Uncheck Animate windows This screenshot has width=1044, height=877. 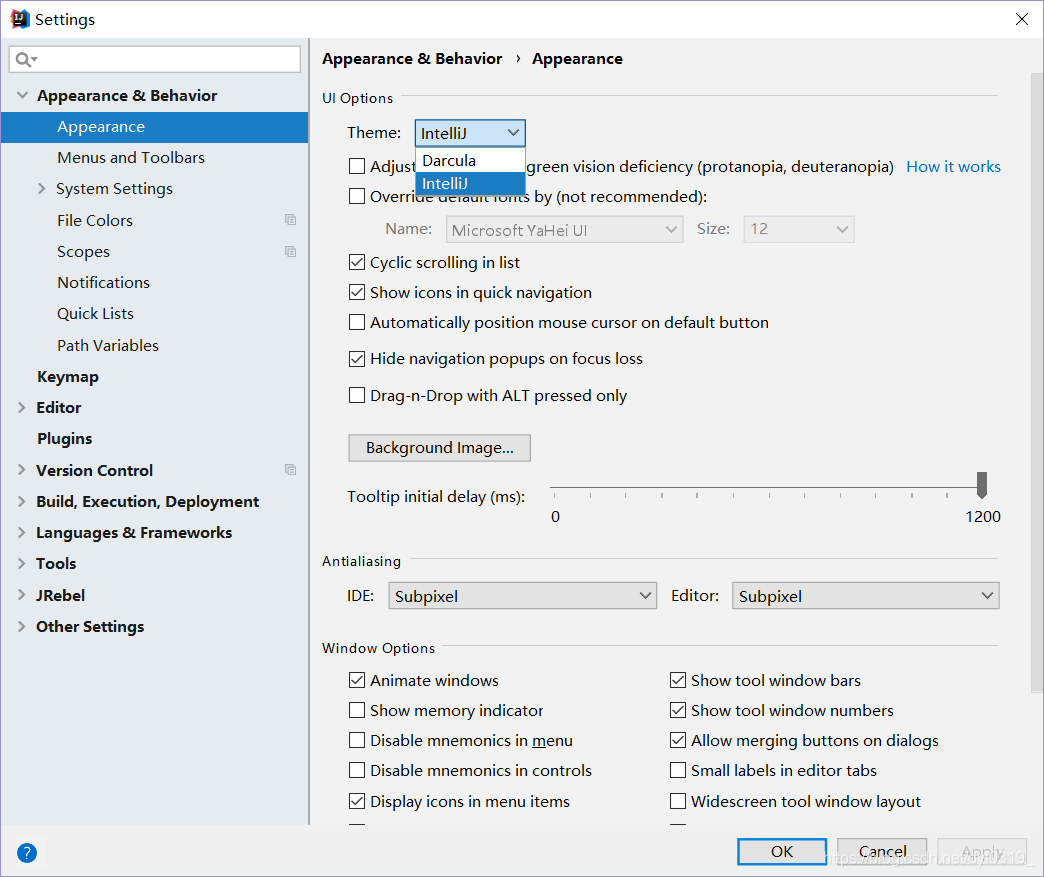click(x=357, y=680)
